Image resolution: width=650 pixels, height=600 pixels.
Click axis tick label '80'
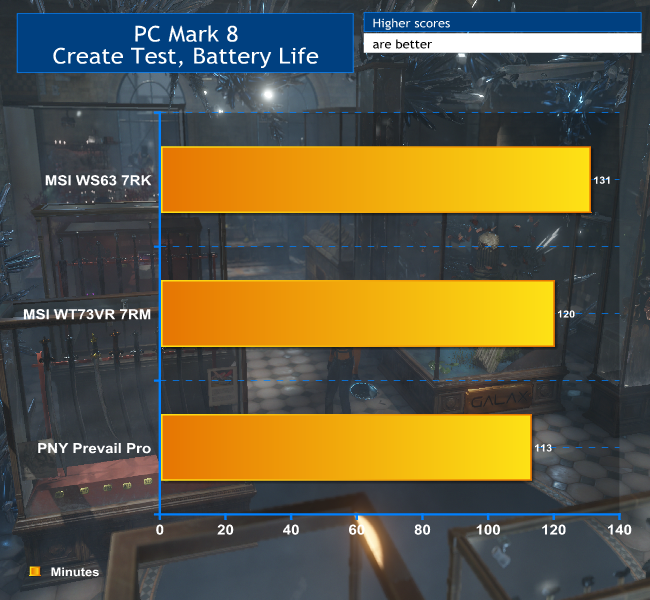422,530
